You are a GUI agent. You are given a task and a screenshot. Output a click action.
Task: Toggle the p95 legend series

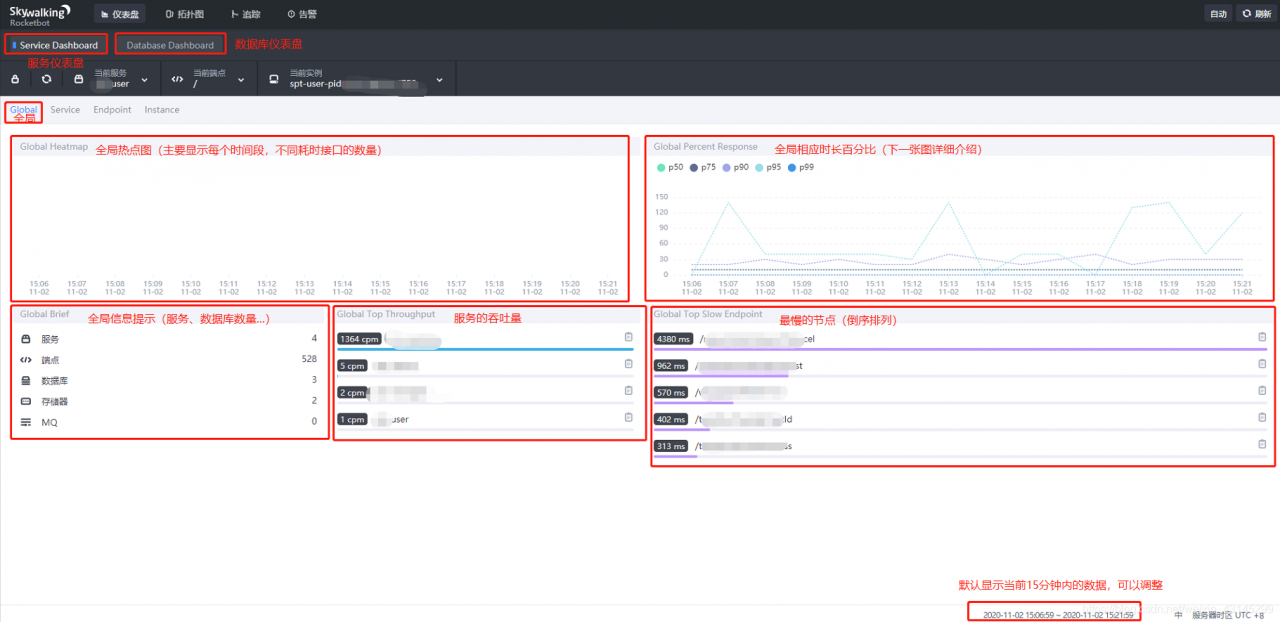pyautogui.click(x=769, y=167)
